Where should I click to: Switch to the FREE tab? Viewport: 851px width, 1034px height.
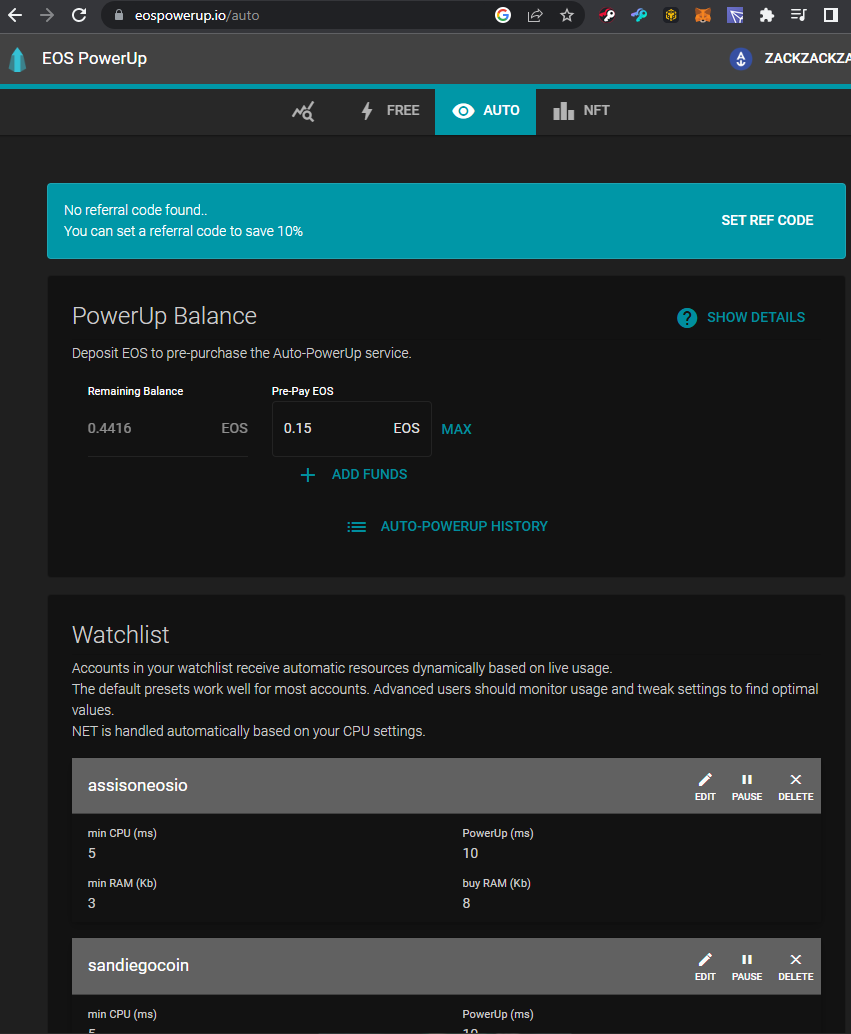coord(390,111)
